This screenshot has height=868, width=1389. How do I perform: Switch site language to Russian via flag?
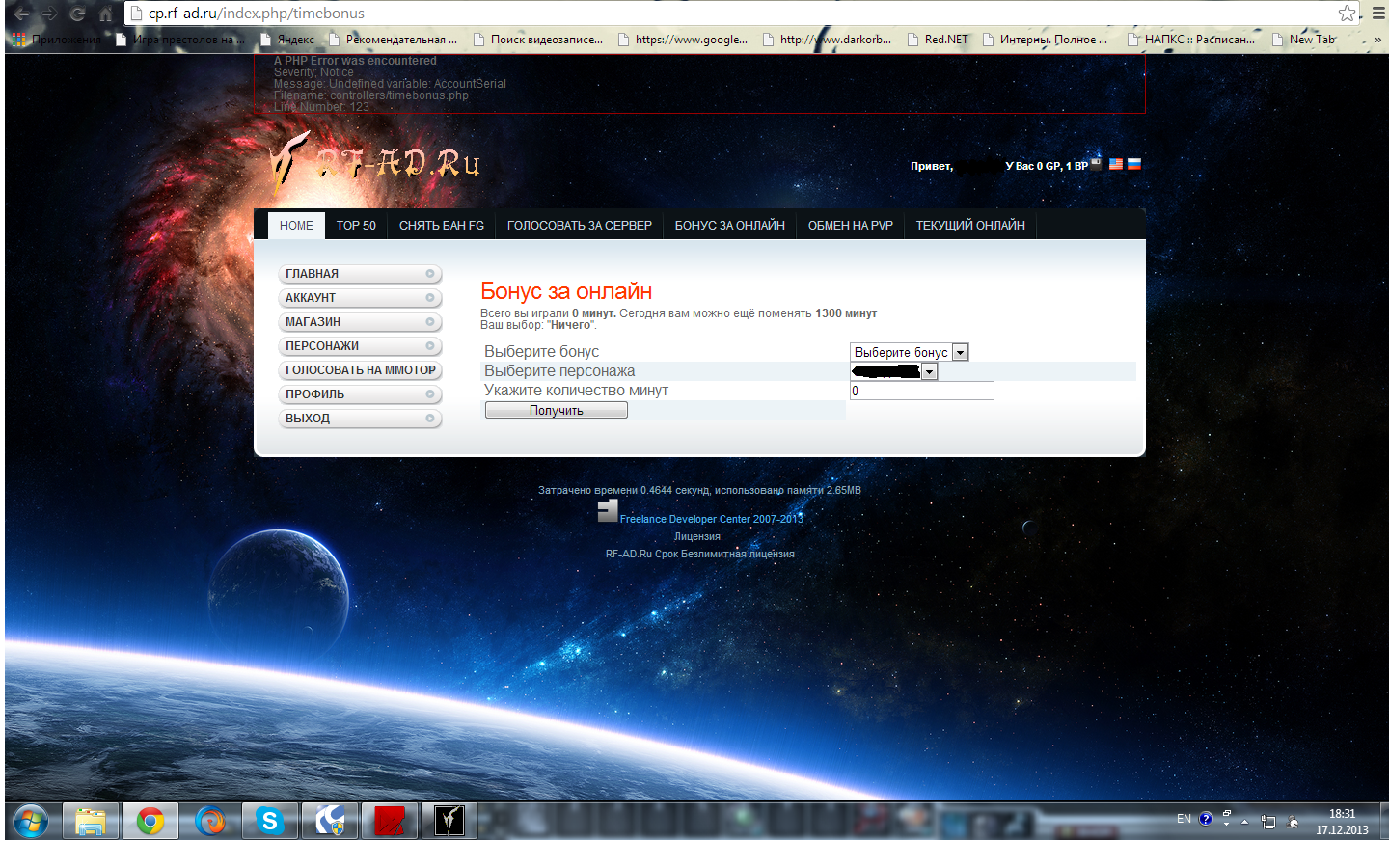click(x=1134, y=164)
